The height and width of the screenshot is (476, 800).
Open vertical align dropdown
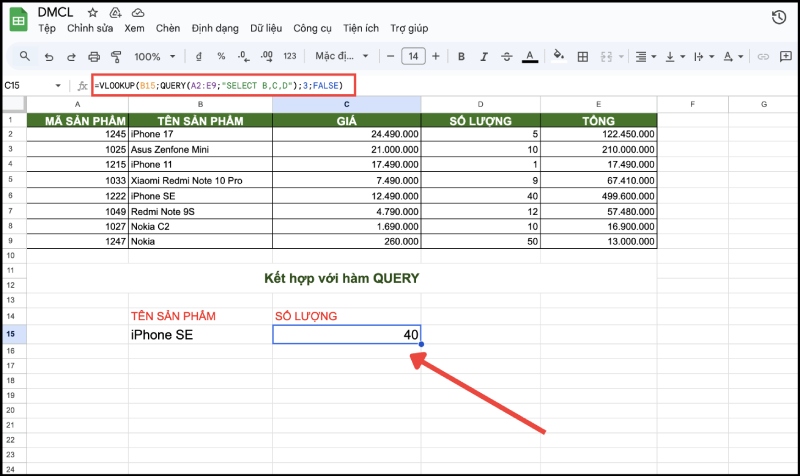click(x=674, y=57)
